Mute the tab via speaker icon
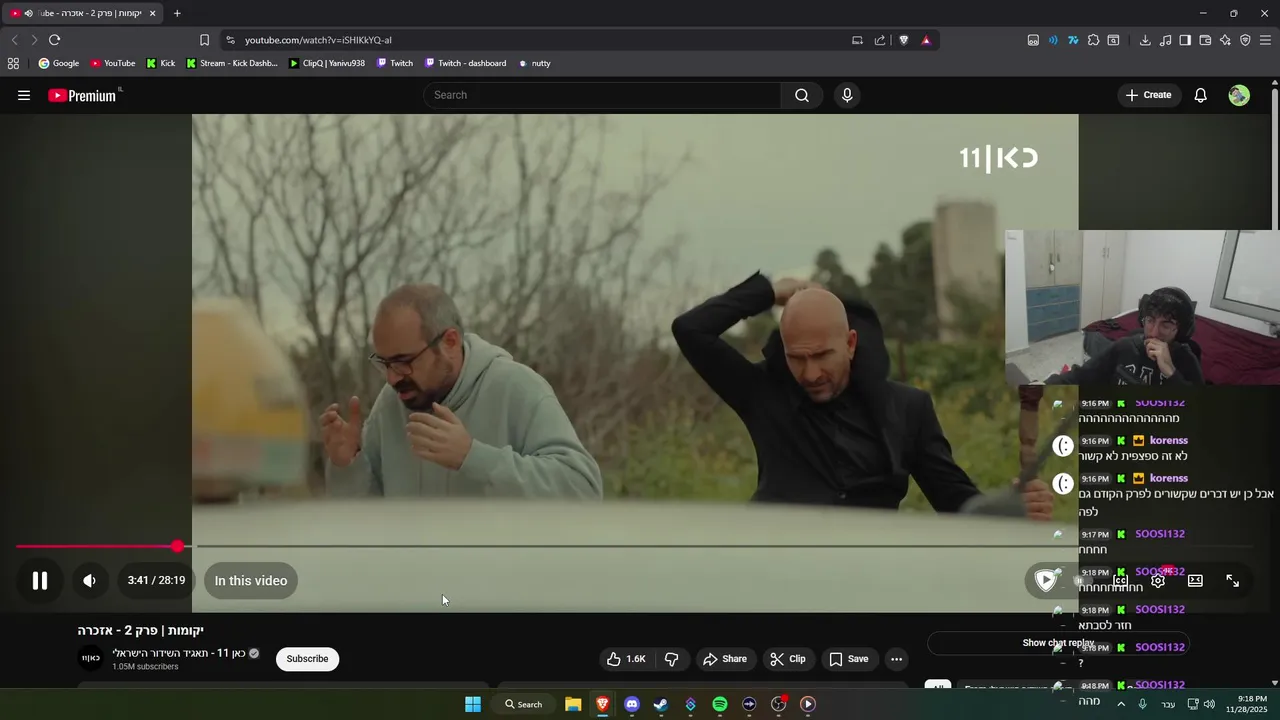 [x=28, y=13]
